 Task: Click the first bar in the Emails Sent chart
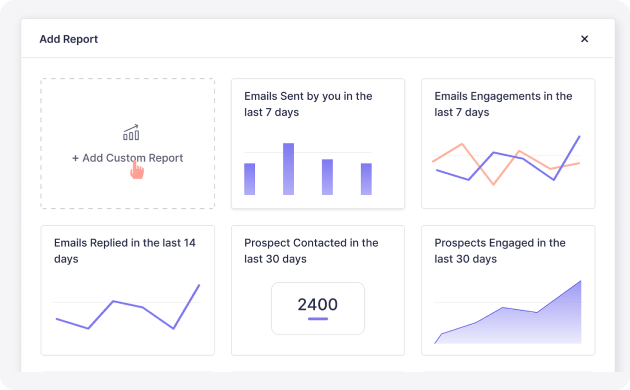point(250,179)
